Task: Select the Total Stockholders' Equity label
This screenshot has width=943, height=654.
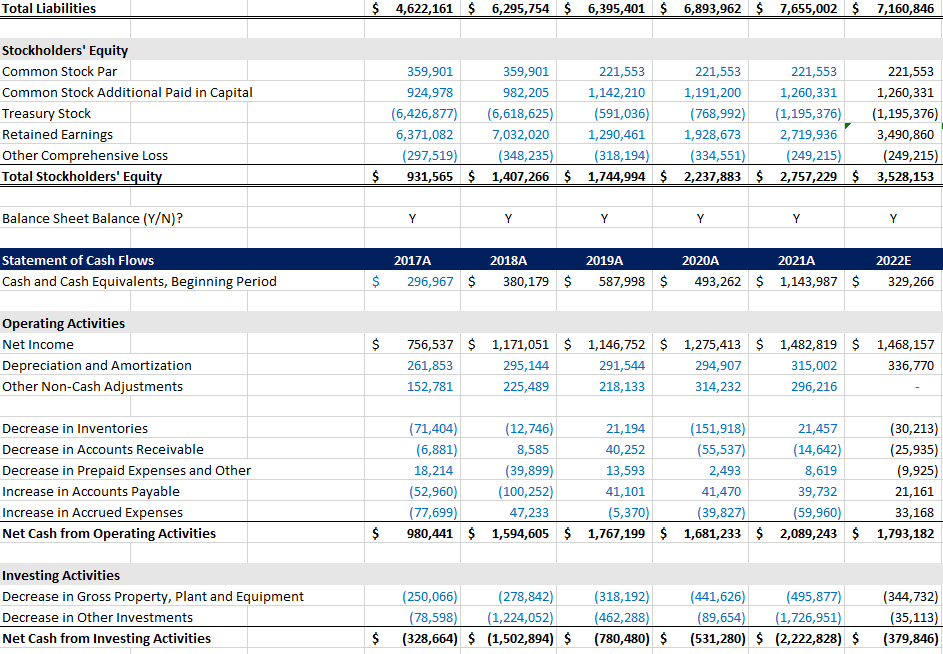Action: 82,177
